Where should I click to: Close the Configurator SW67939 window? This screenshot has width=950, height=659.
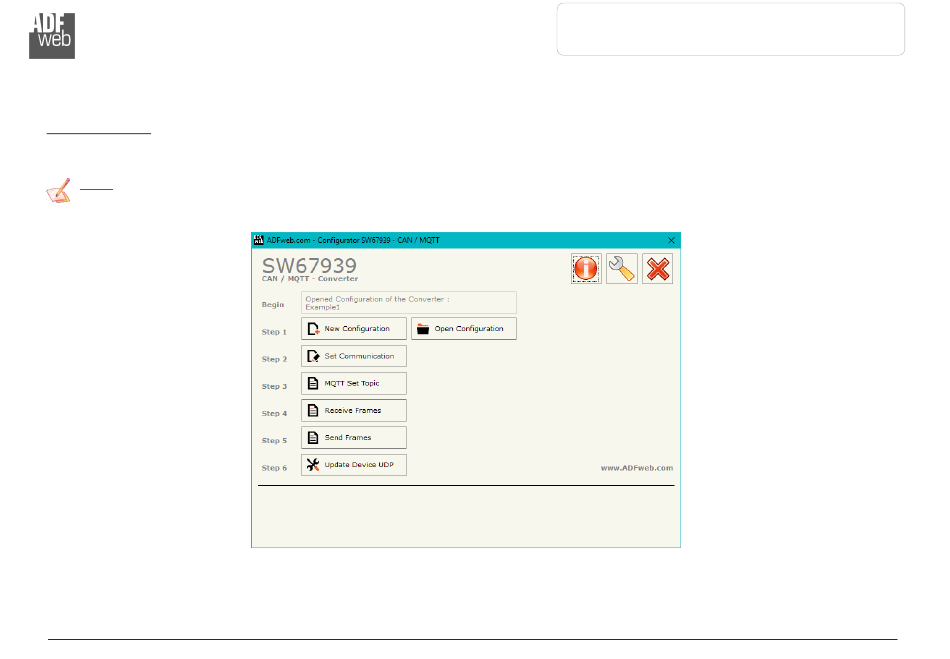[x=671, y=240]
